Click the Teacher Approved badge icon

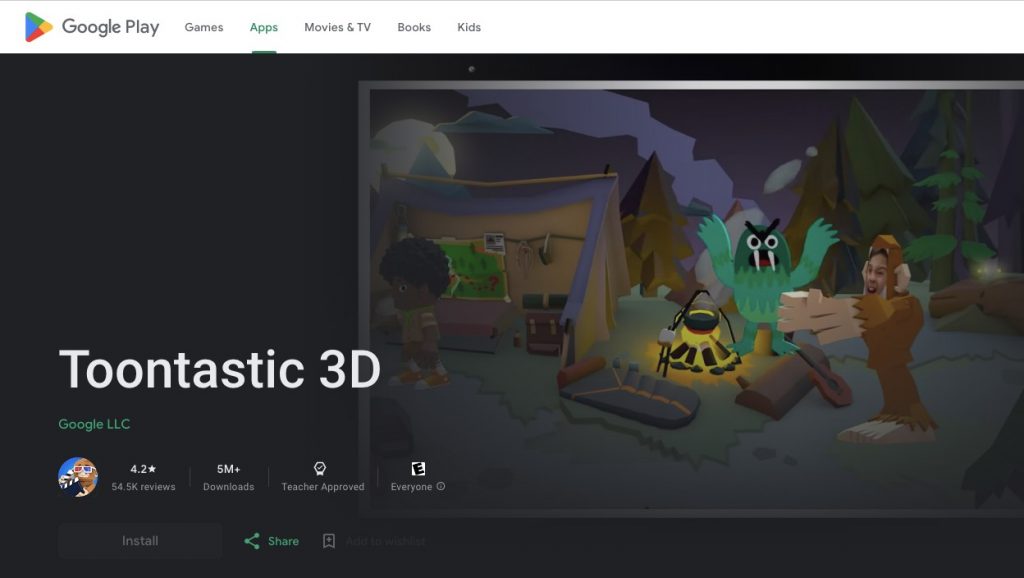point(320,468)
